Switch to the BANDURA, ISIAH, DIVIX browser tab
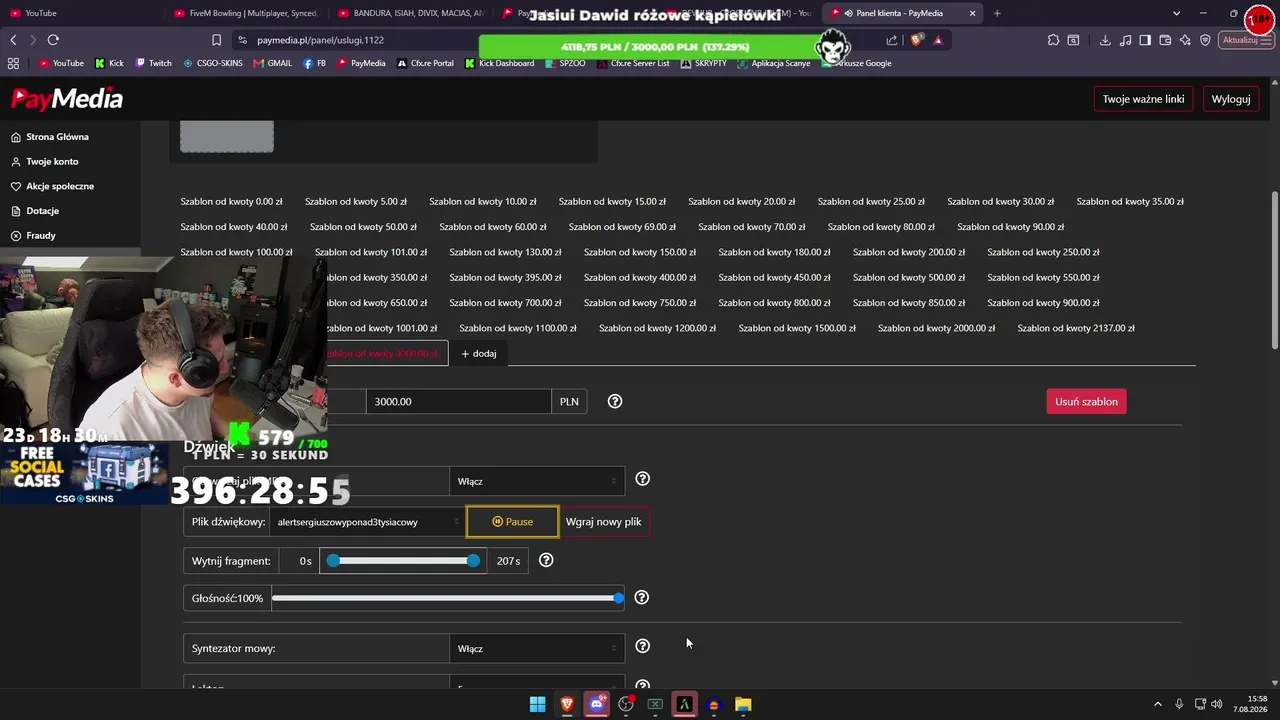This screenshot has width=1280, height=720. (x=410, y=13)
